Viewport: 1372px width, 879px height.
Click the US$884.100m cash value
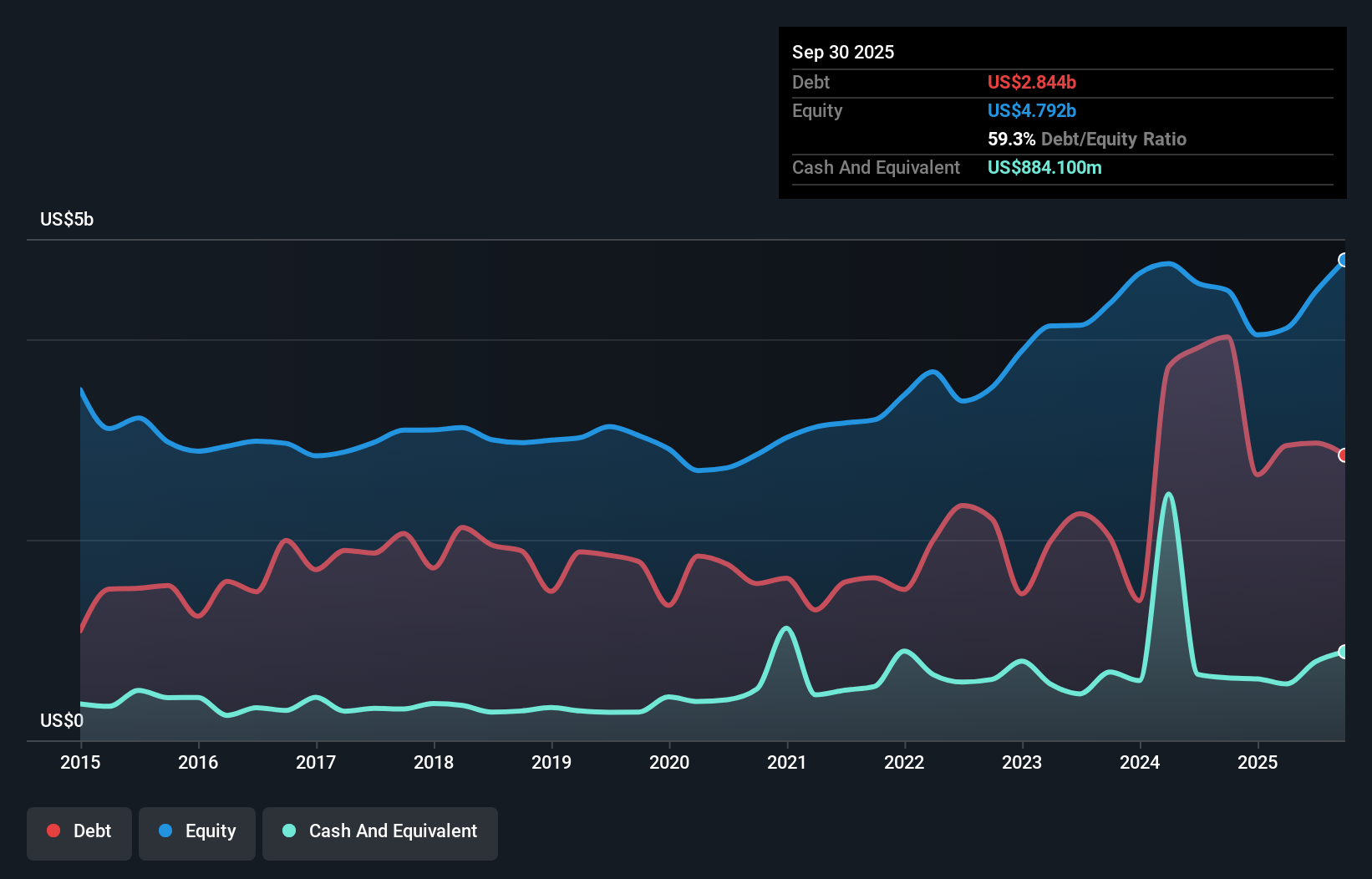point(1044,167)
